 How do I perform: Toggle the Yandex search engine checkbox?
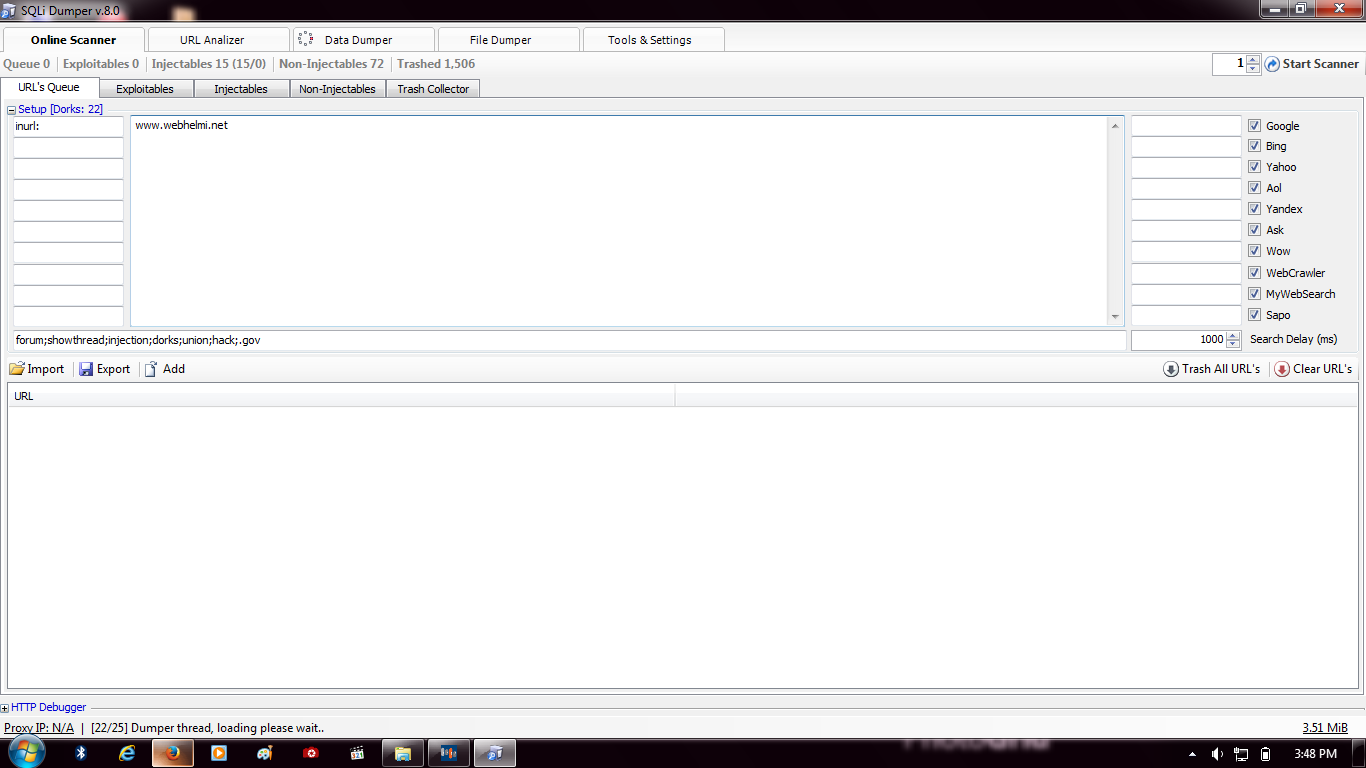pyautogui.click(x=1254, y=209)
